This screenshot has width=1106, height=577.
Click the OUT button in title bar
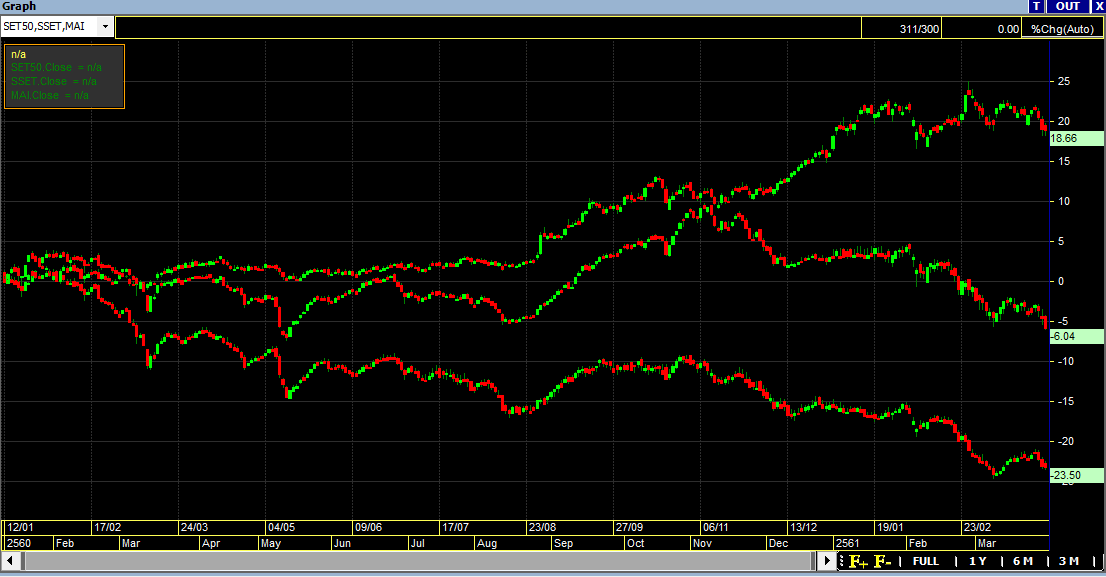click(1067, 6)
